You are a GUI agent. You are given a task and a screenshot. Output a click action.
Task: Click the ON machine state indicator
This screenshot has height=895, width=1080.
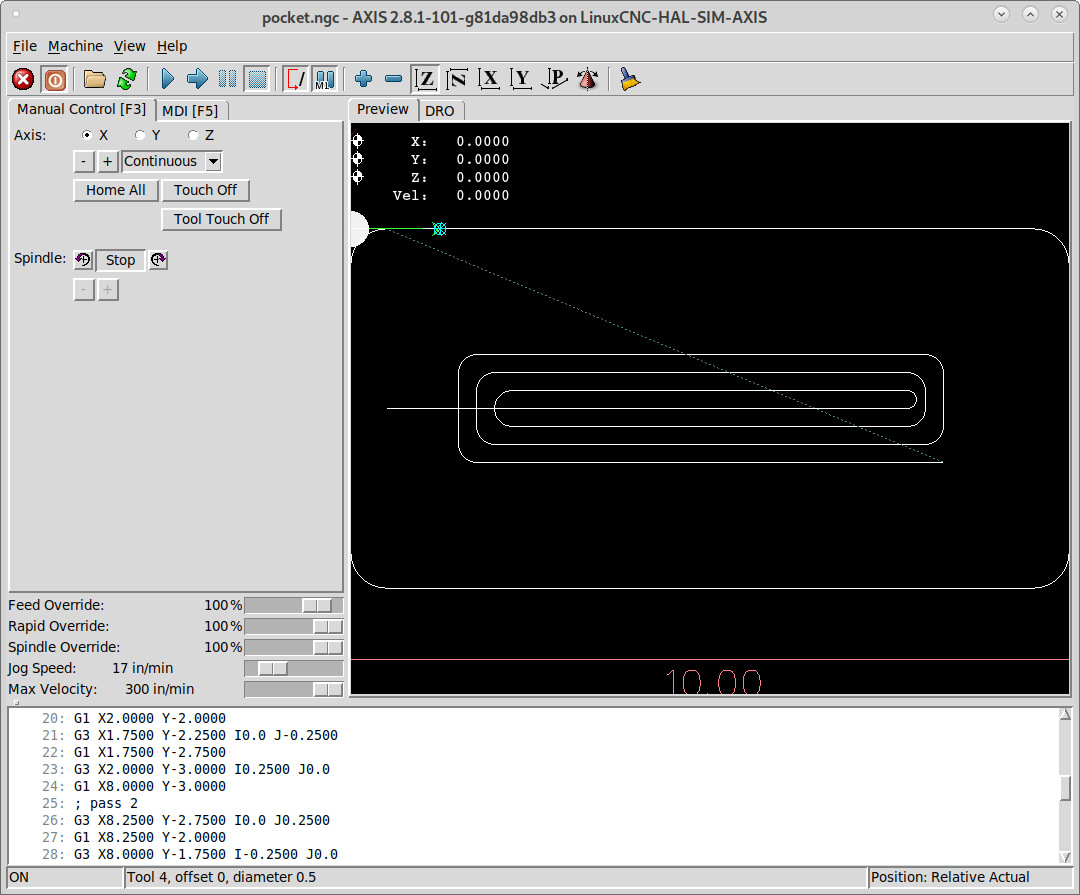pyautogui.click(x=19, y=877)
